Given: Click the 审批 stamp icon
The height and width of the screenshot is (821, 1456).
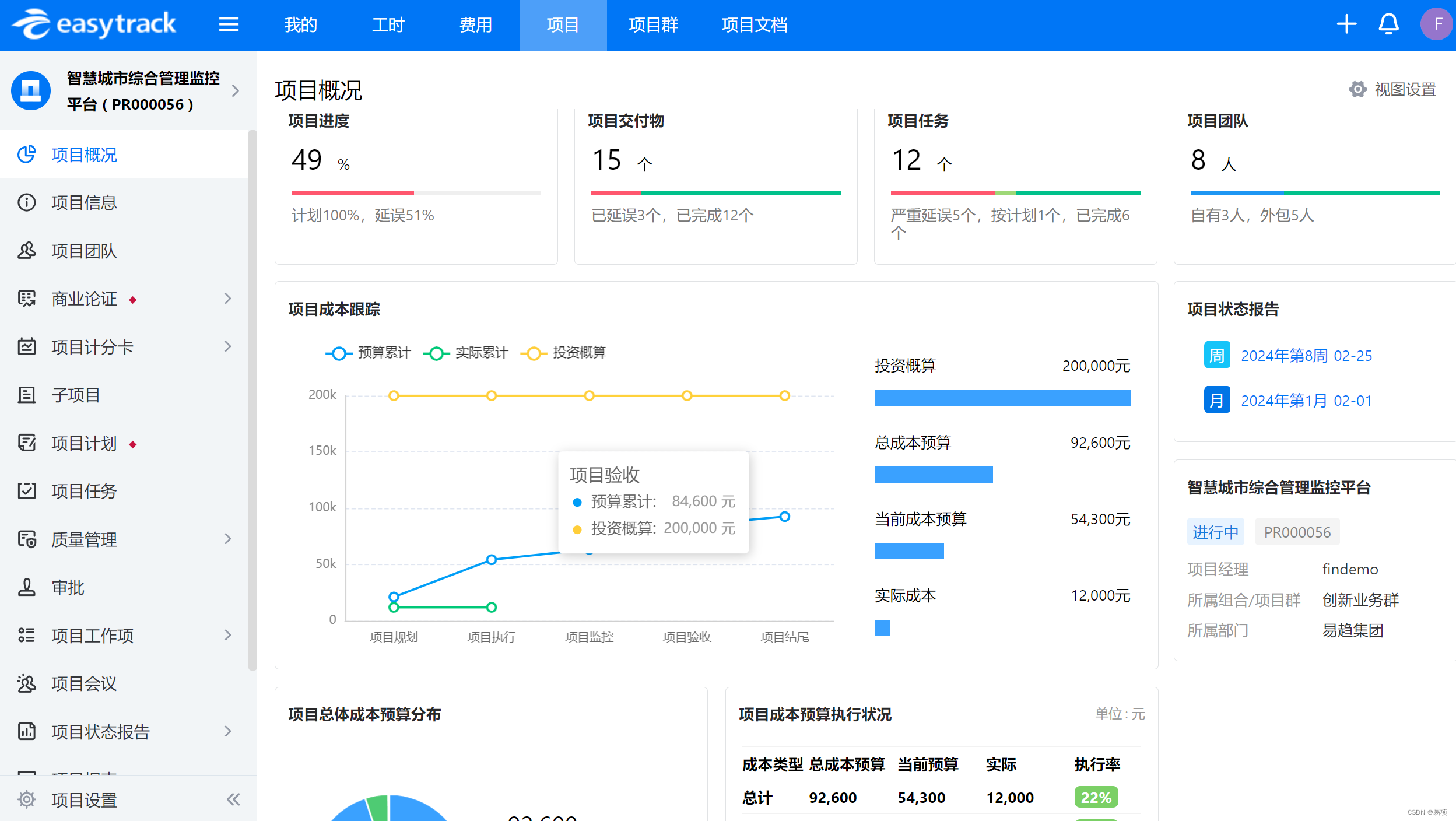Looking at the screenshot, I should 27,587.
